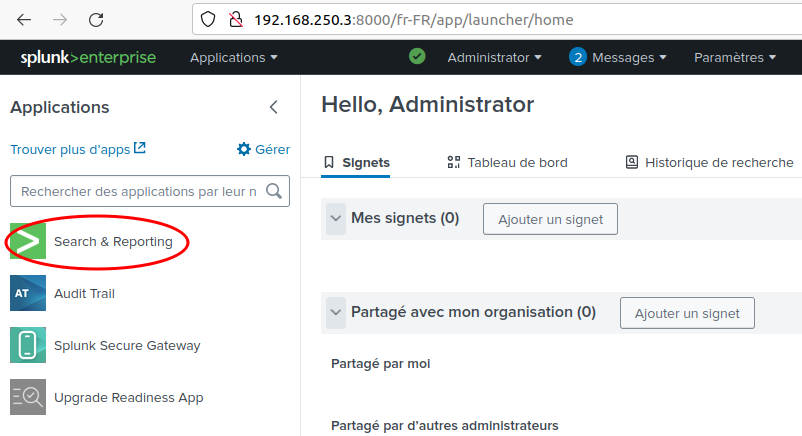The image size is (802, 436).
Task: Open the Messages dropdown
Action: coord(629,58)
